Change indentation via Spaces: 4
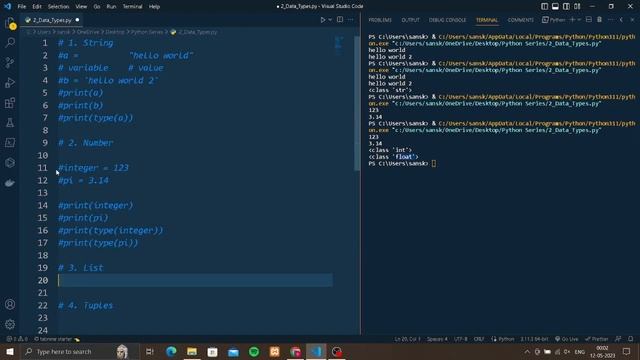The image size is (640, 360). click(x=437, y=339)
